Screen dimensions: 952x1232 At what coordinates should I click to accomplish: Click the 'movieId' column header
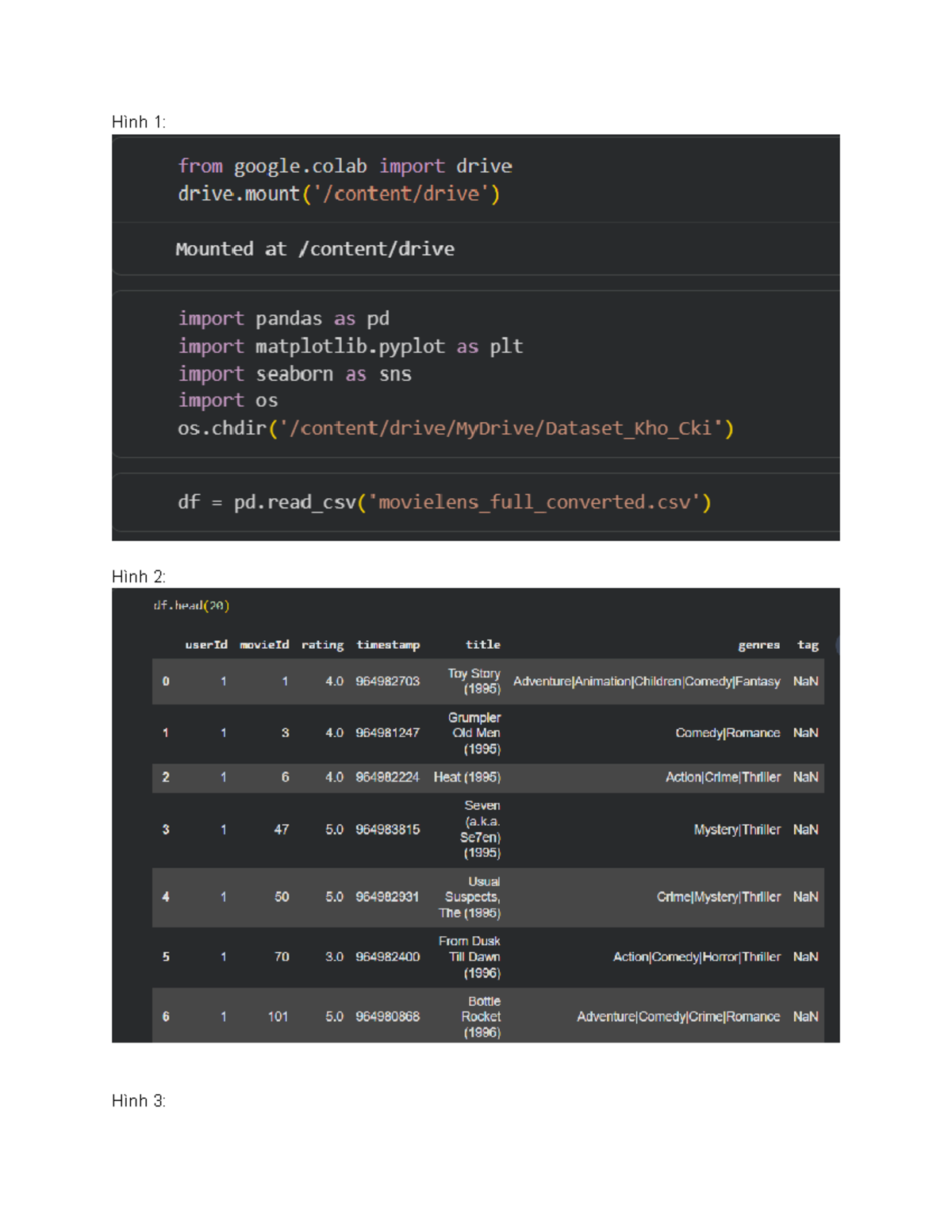point(264,645)
